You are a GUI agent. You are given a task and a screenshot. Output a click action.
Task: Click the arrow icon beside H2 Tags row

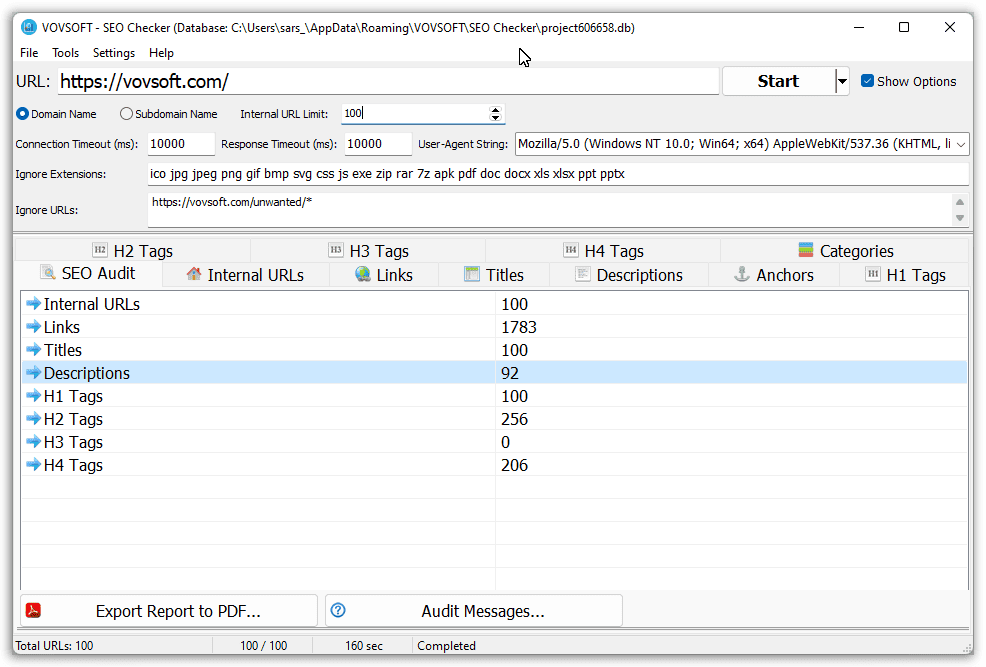(33, 419)
